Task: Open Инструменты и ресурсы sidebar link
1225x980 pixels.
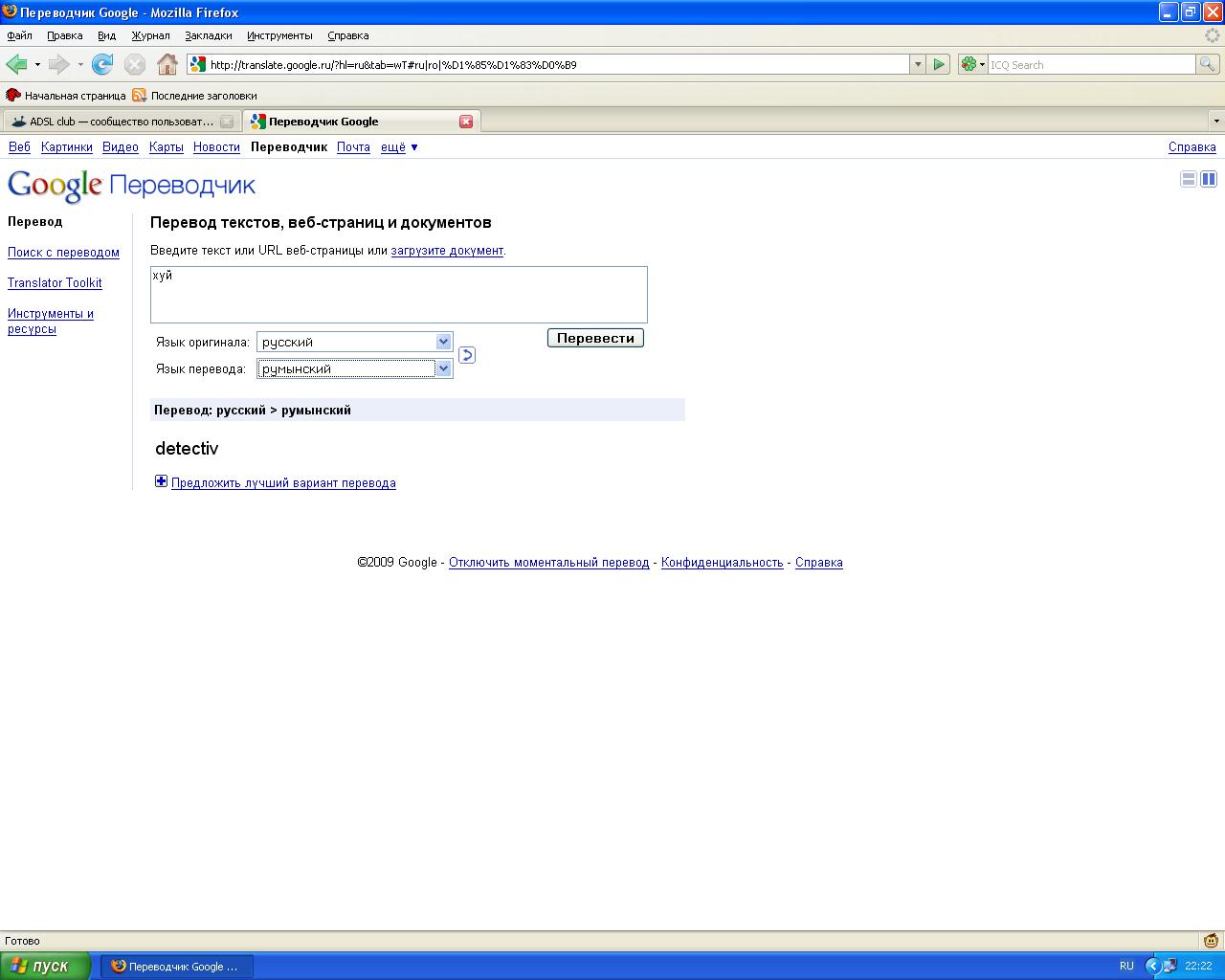Action: 51,322
